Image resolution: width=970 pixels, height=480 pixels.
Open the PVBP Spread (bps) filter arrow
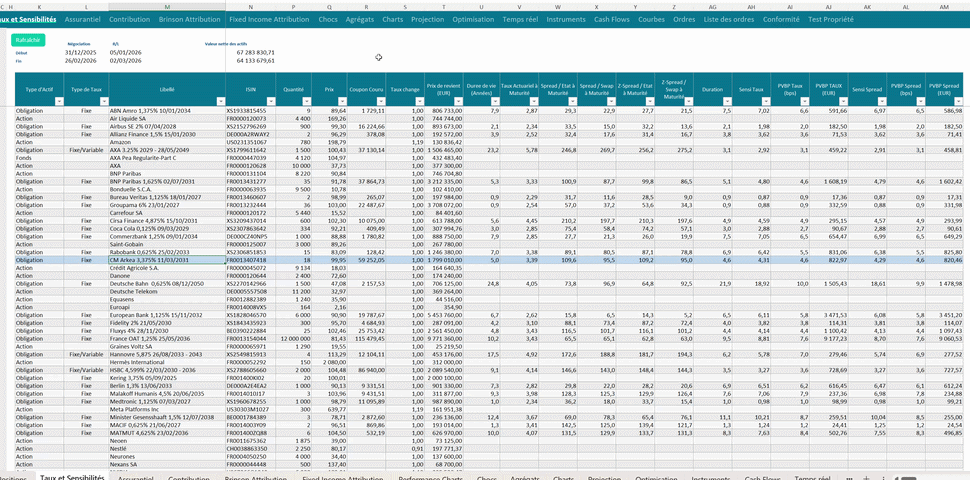click(921, 101)
